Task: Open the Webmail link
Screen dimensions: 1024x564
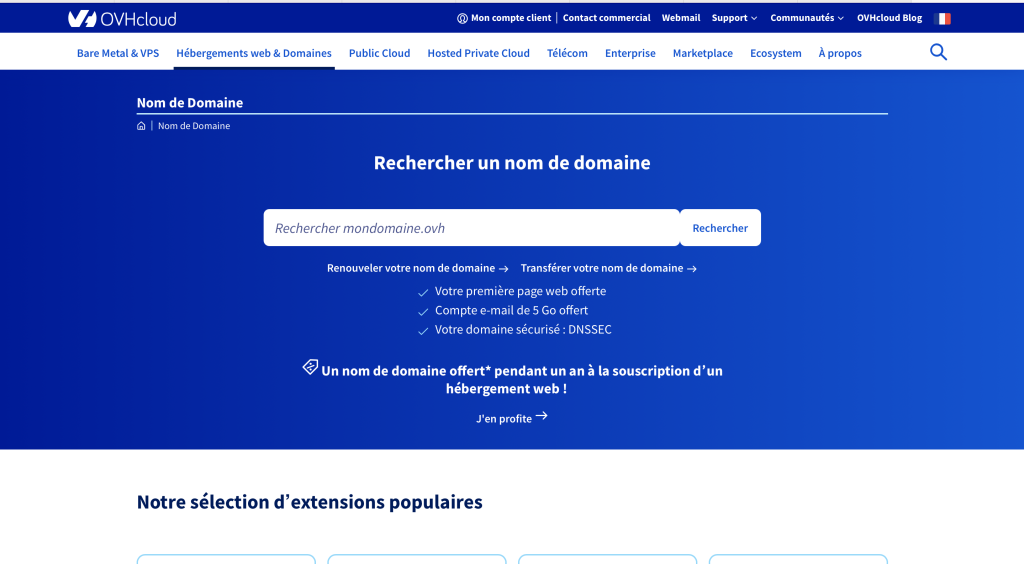Action: [x=681, y=18]
